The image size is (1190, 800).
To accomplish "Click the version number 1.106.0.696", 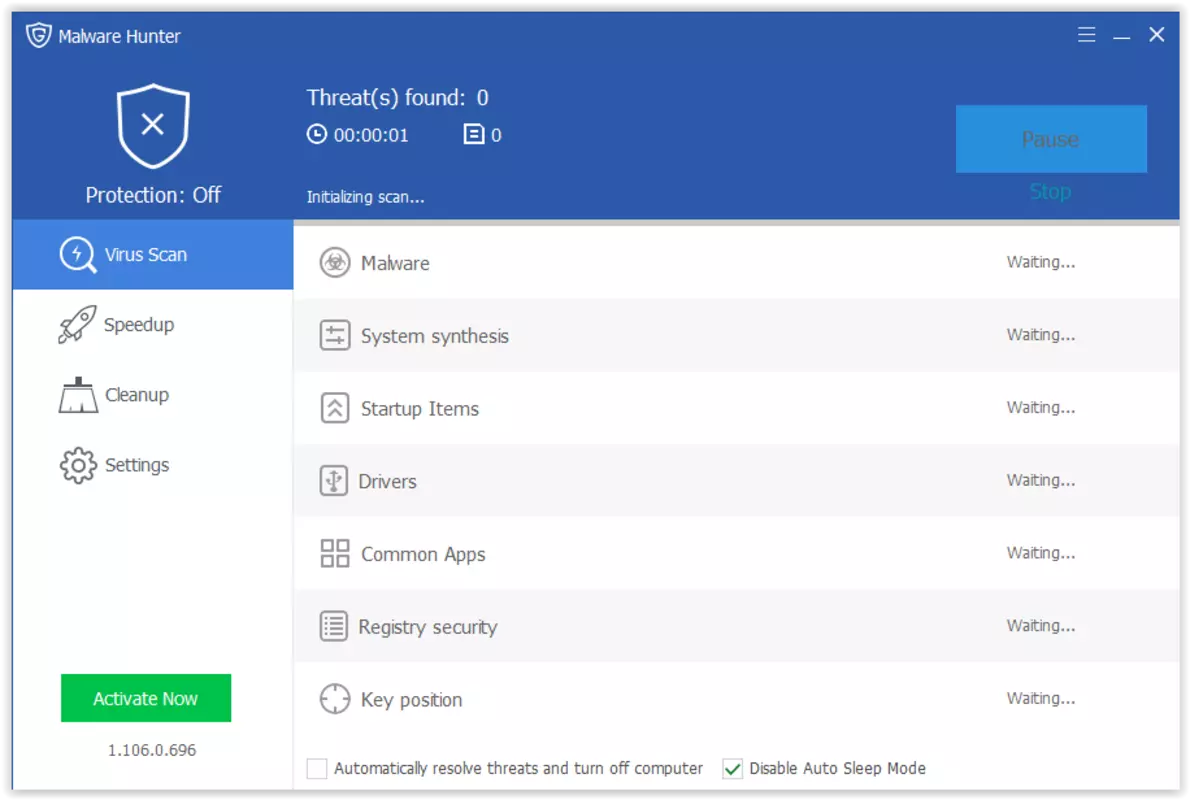I will [x=152, y=750].
